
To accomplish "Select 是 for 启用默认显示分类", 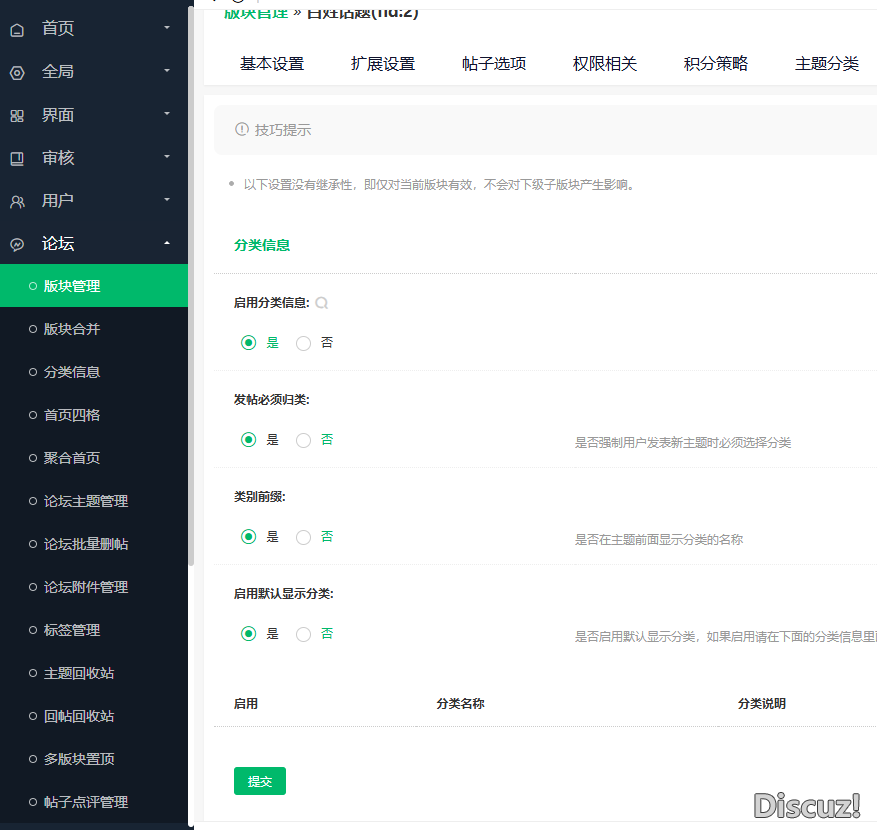I will pyautogui.click(x=248, y=634).
